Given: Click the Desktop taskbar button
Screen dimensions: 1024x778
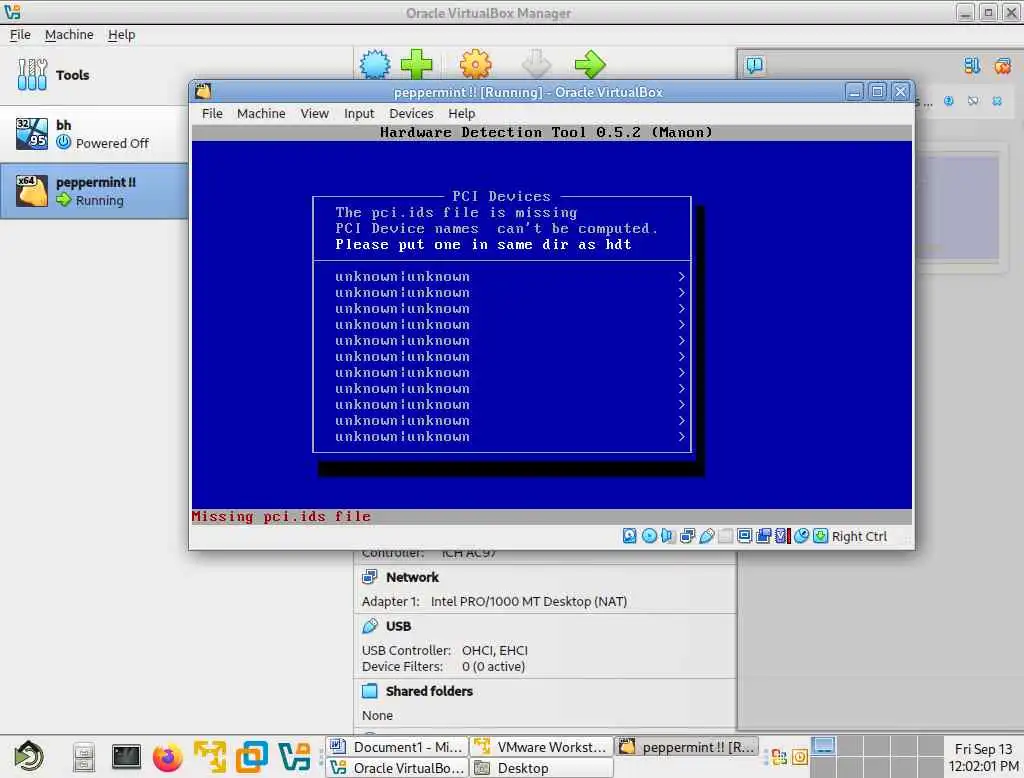Looking at the screenshot, I should pyautogui.click(x=541, y=768).
